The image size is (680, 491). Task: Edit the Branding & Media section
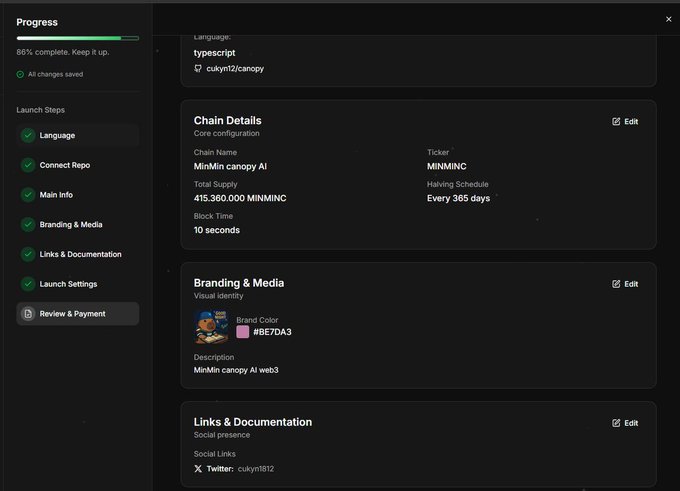tap(625, 284)
